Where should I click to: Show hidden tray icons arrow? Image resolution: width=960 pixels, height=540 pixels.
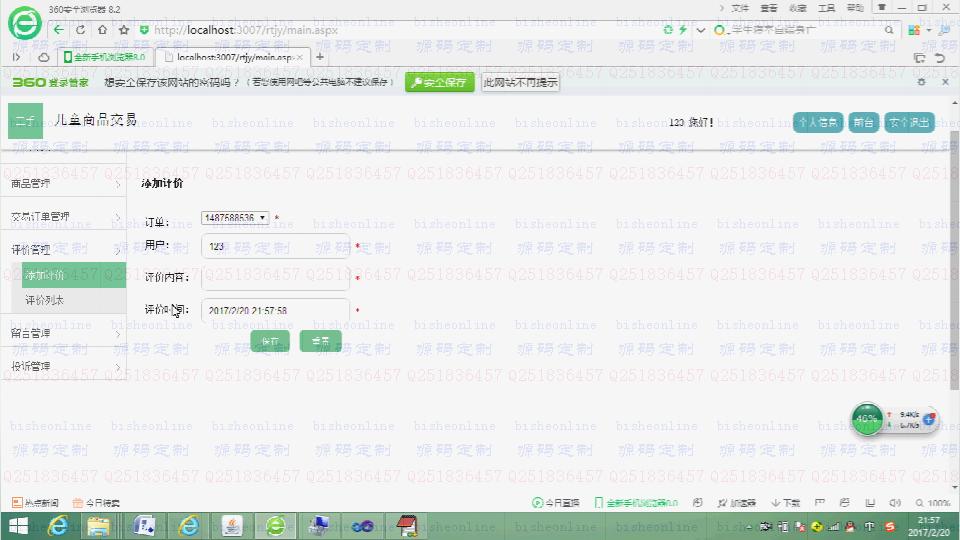click(x=748, y=527)
